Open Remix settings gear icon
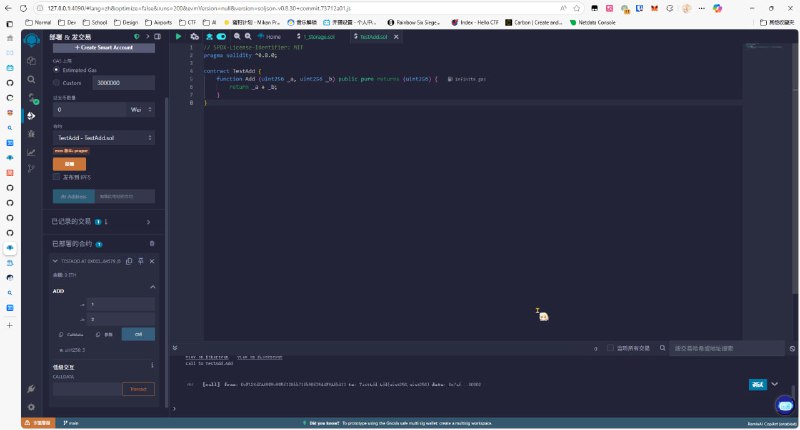This screenshot has width=800, height=430. pos(31,407)
